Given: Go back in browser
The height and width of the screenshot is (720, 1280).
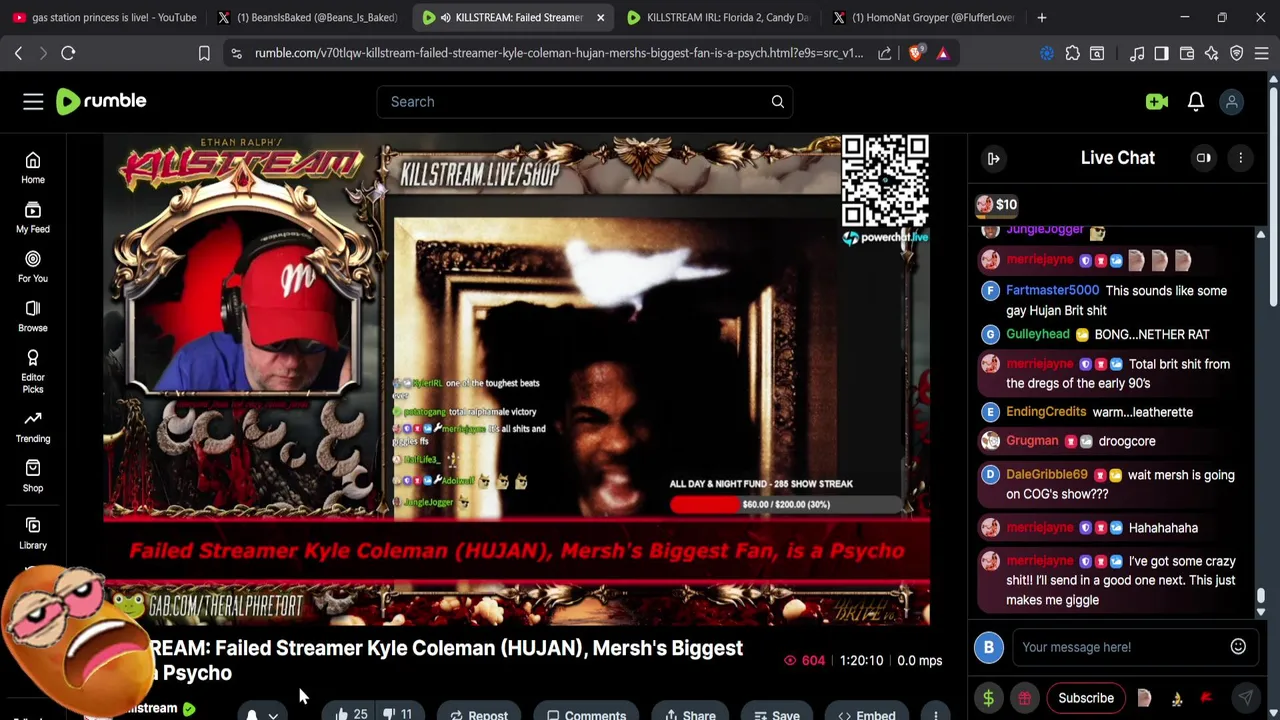Looking at the screenshot, I should pyautogui.click(x=18, y=53).
